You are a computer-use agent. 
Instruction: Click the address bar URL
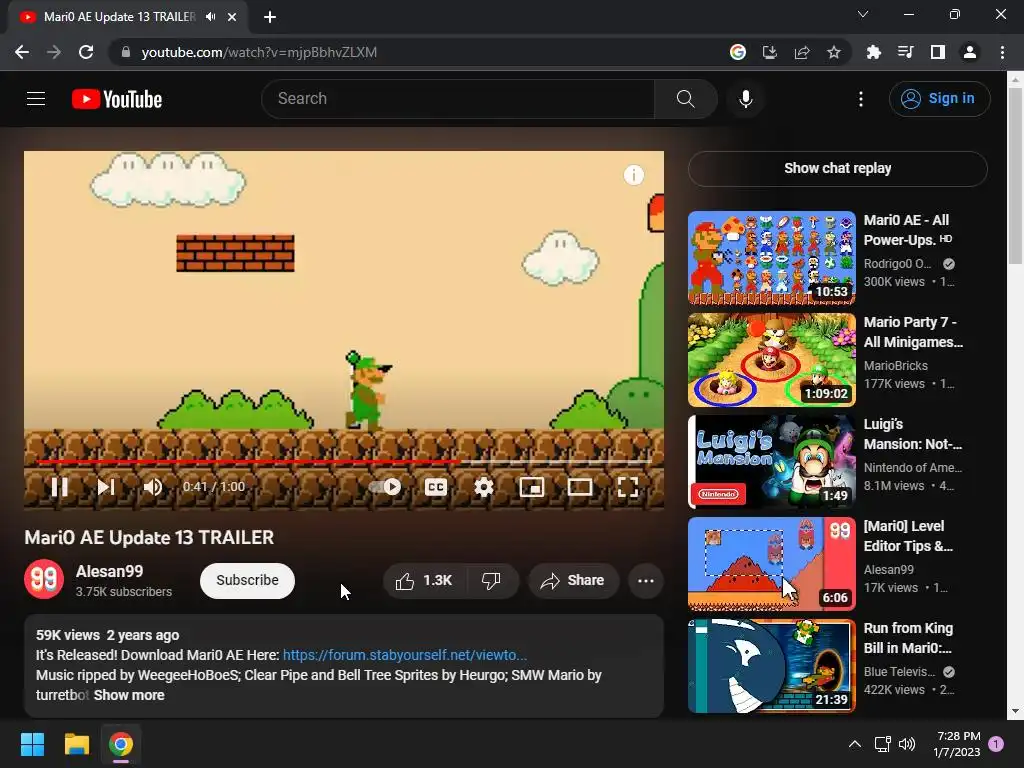pos(259,52)
